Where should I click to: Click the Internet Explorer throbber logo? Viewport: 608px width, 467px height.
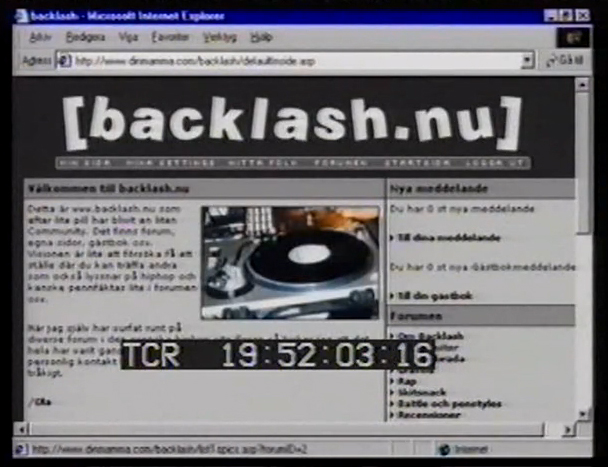574,38
